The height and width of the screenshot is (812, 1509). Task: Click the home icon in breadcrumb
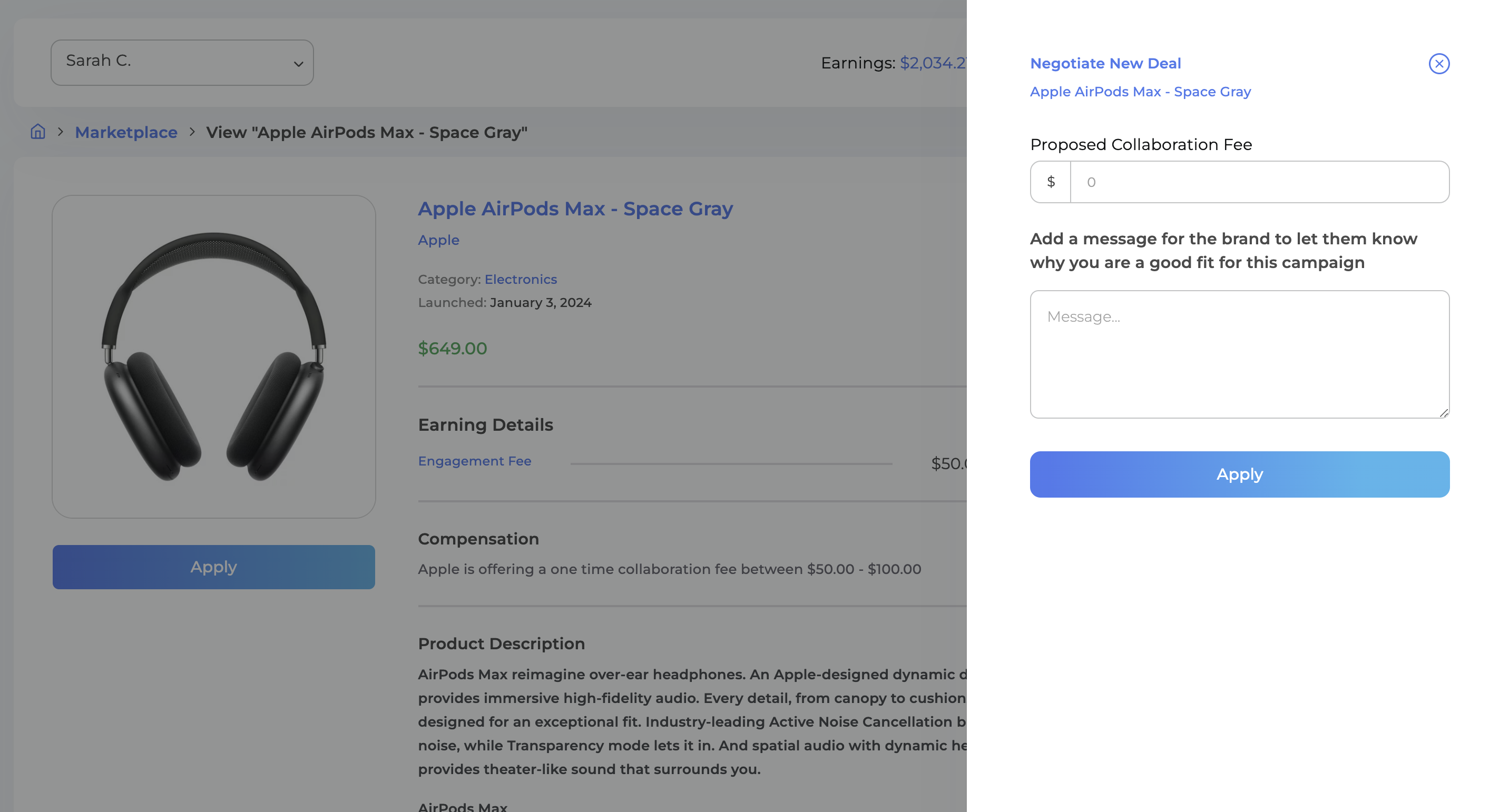(x=37, y=131)
